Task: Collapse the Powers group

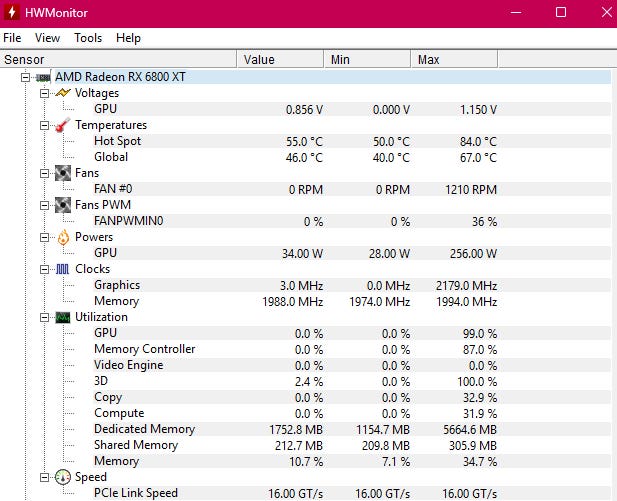Action: 44,237
